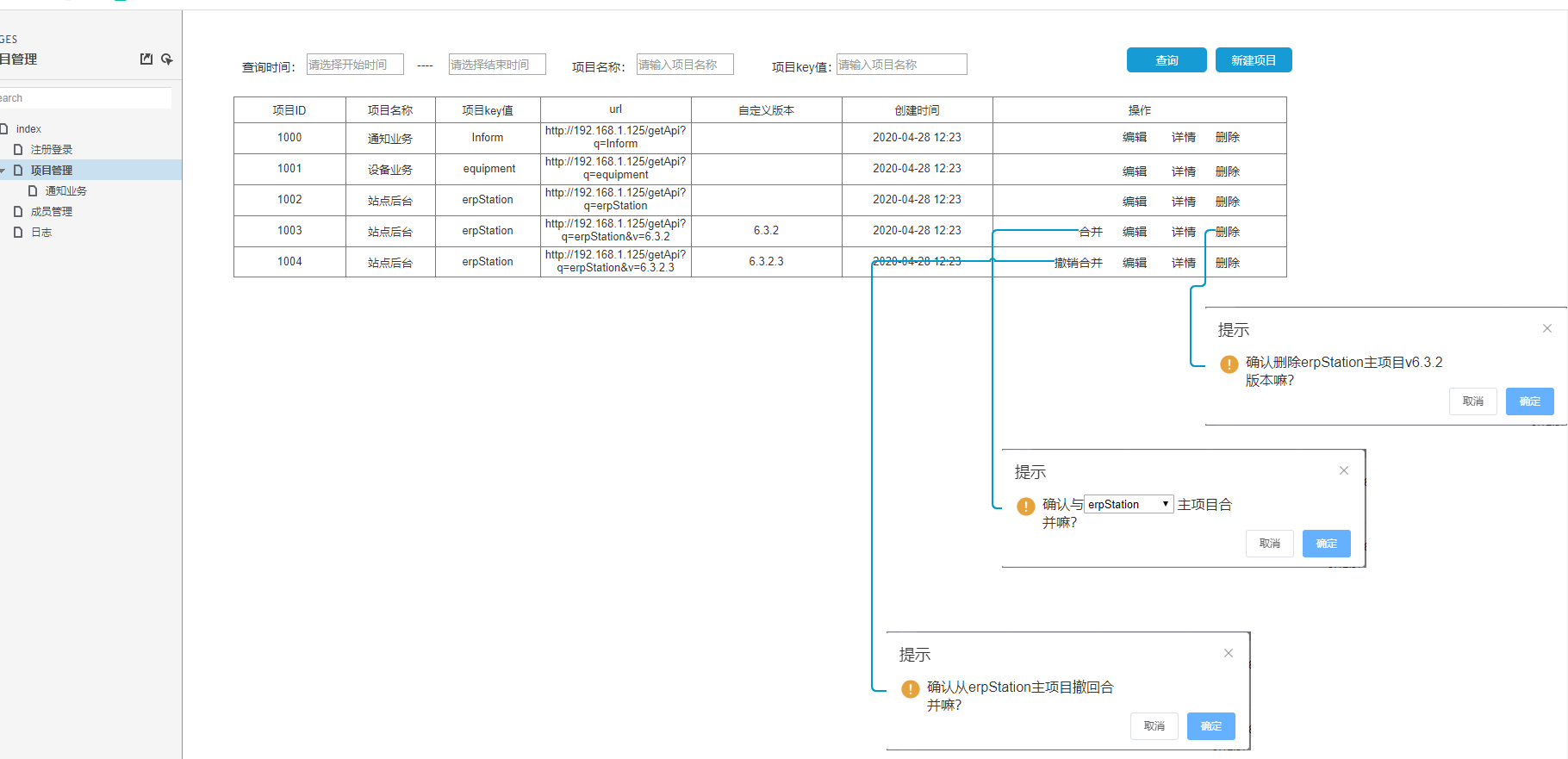Click 确定 in undo-merge dialog
The image size is (1568, 759).
point(1211,726)
